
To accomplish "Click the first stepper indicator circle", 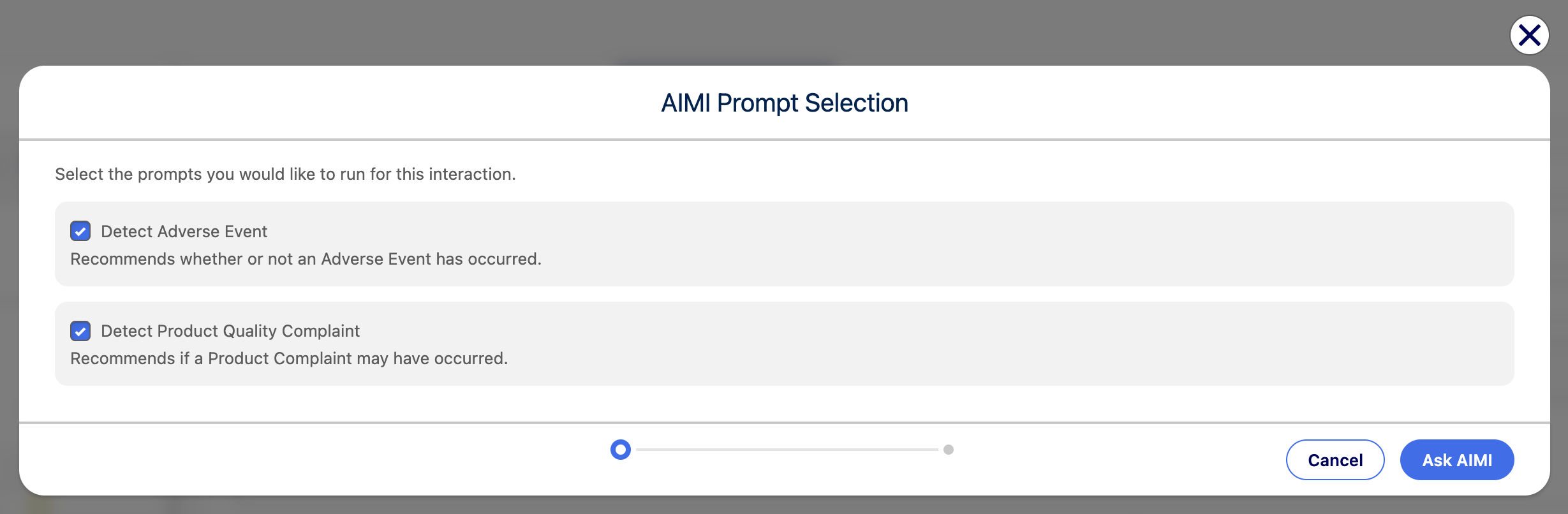I will (x=620, y=450).
